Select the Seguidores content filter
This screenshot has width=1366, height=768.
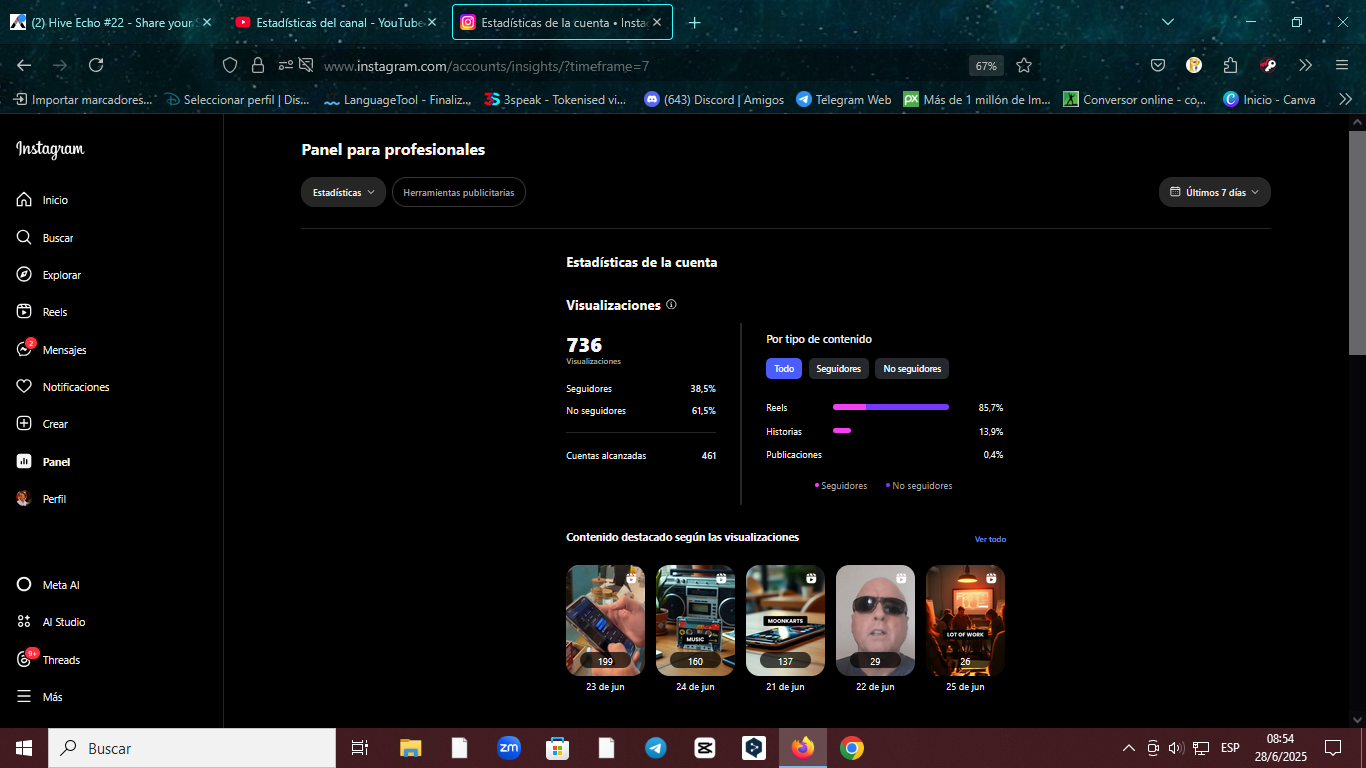point(838,369)
